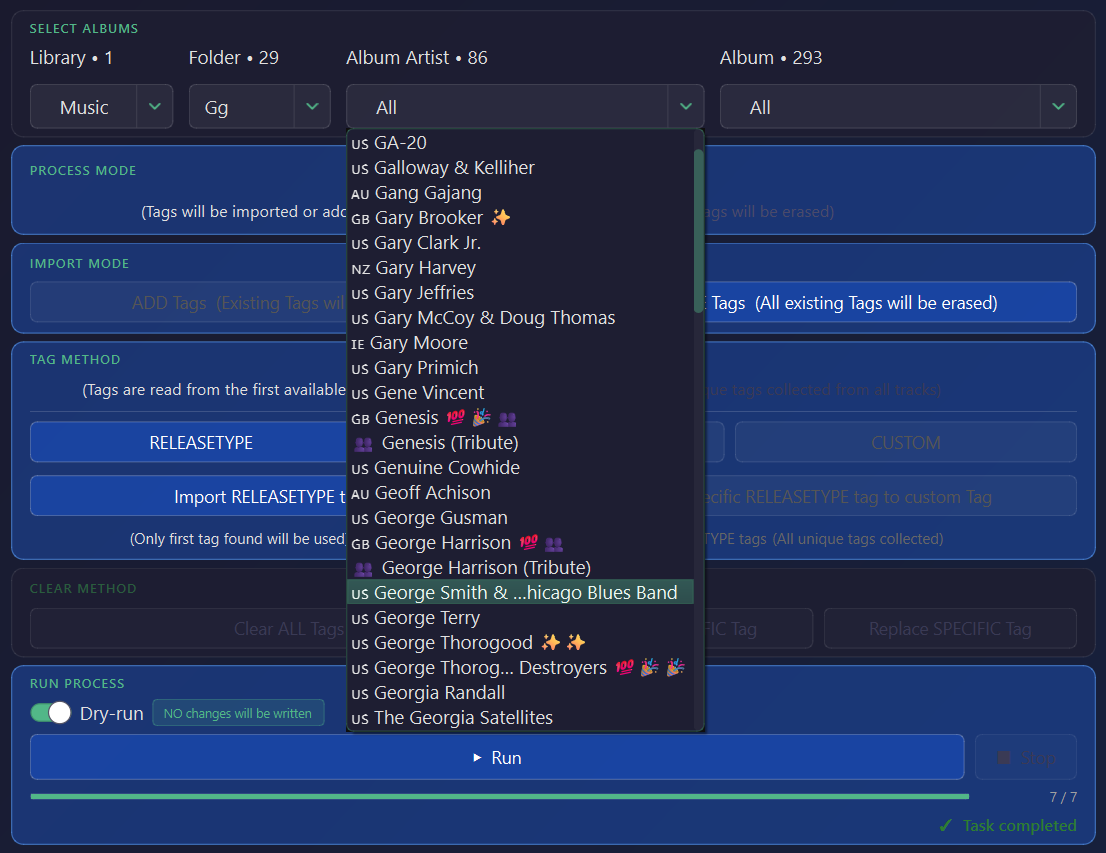Click the Replace SPECIFIC Tag button
Screen dimensions: 1106x853
coord(950,629)
